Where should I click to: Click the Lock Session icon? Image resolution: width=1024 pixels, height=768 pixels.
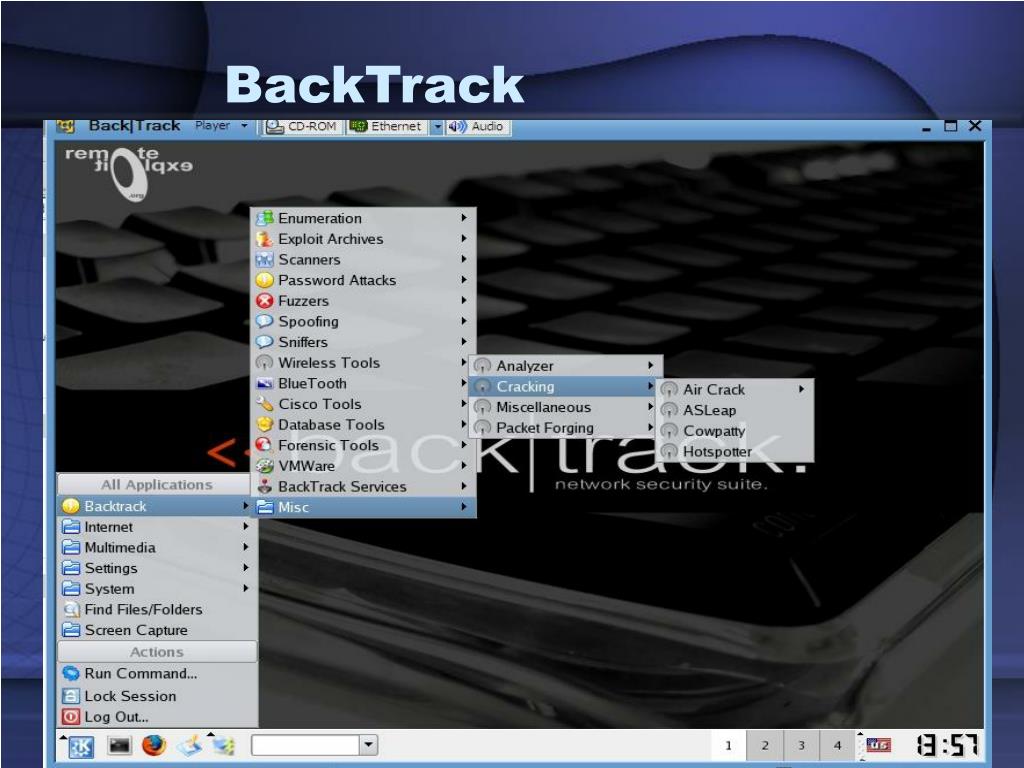pos(71,696)
